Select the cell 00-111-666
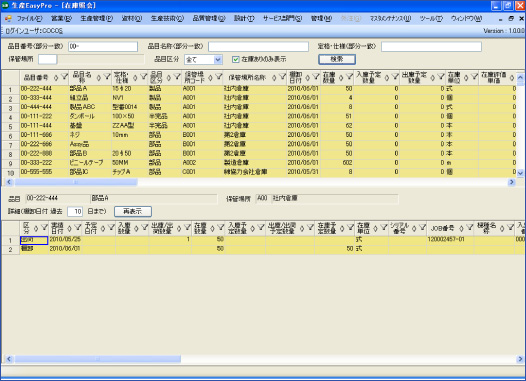This screenshot has width=526, height=381. click(44, 135)
